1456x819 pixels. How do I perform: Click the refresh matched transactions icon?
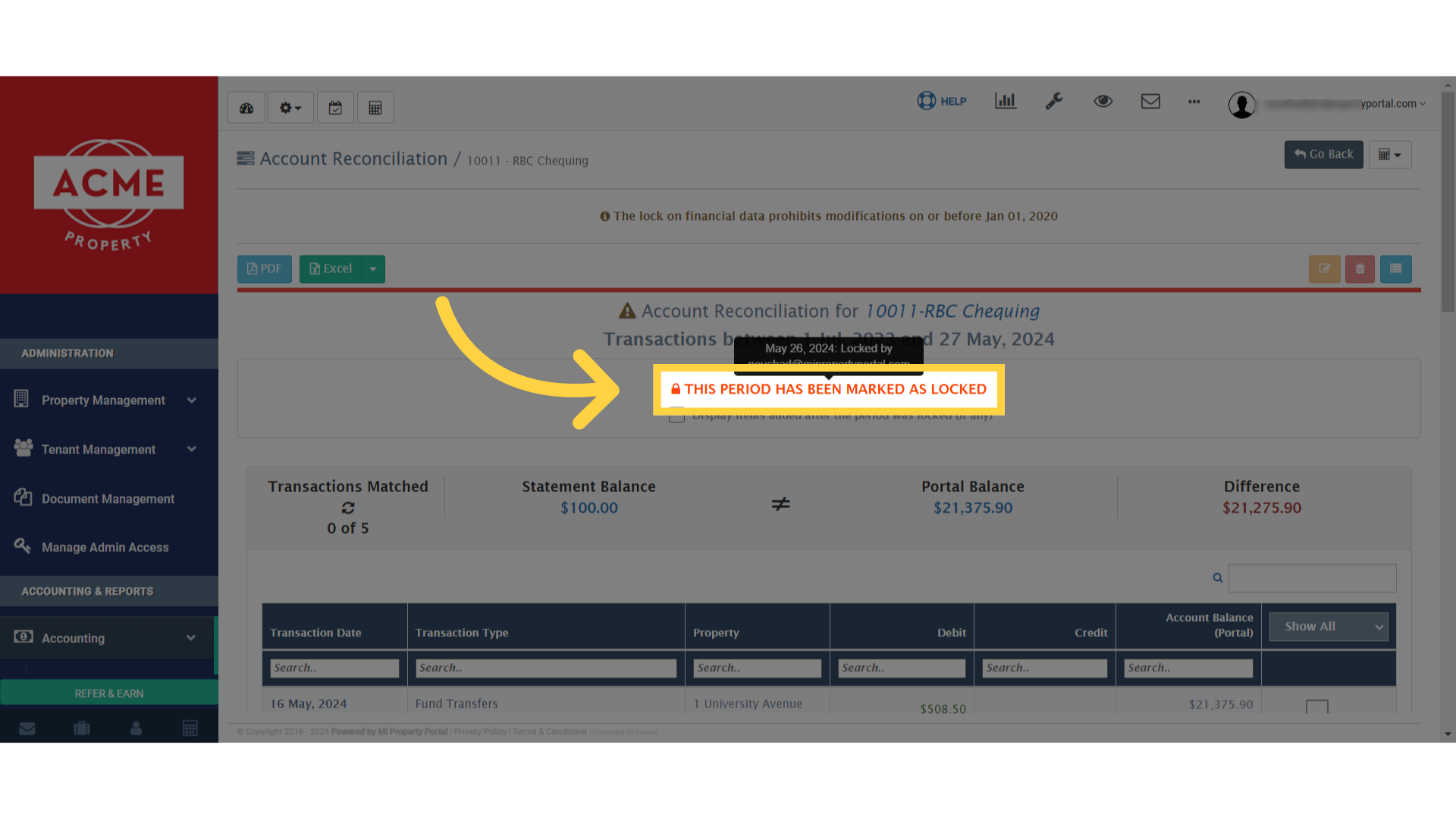[348, 508]
